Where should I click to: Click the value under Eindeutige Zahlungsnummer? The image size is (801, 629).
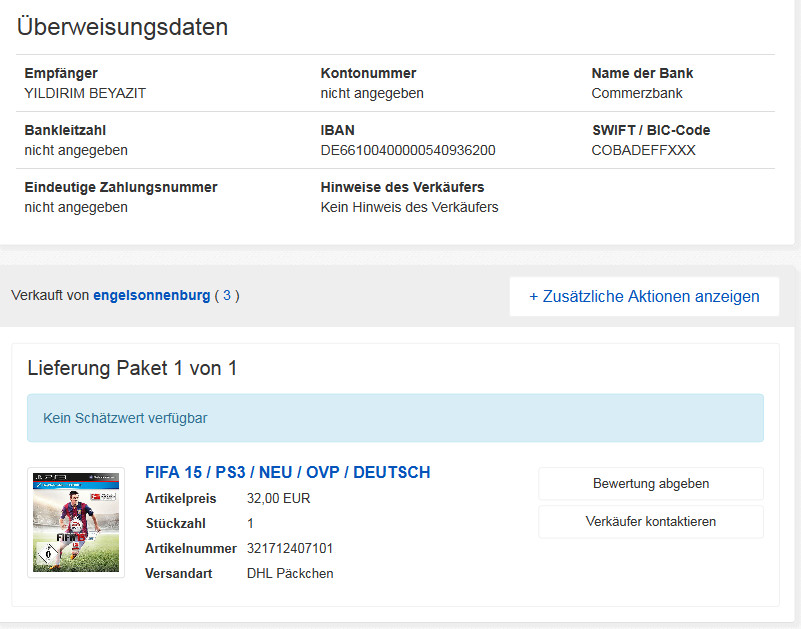click(76, 208)
